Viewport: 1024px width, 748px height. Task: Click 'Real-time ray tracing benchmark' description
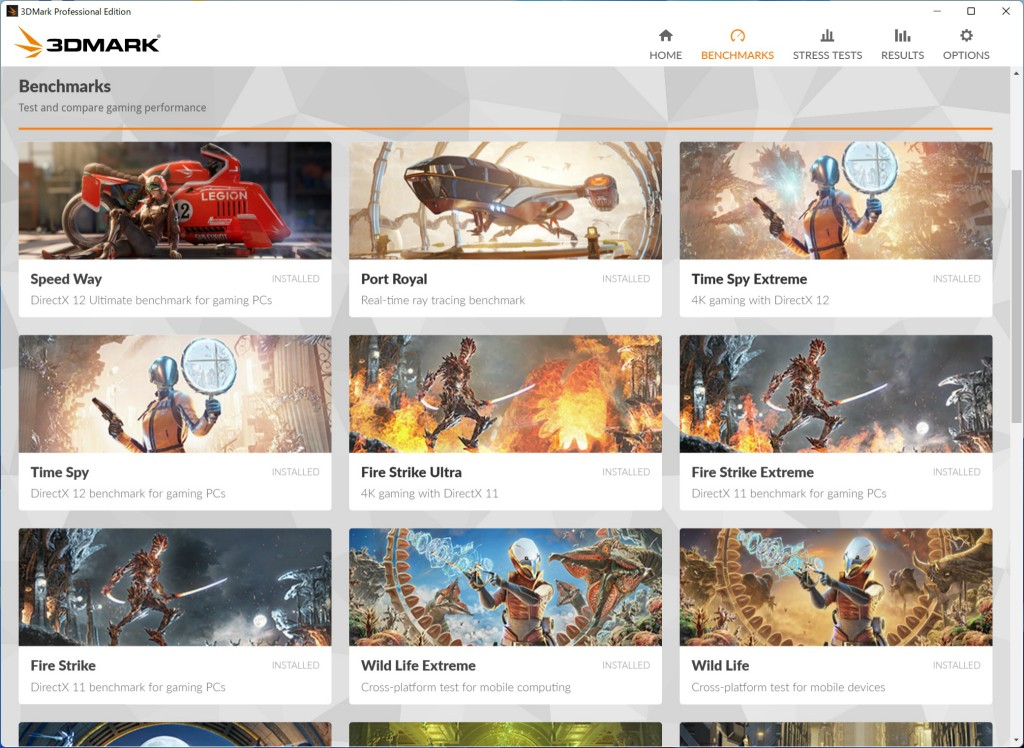[x=443, y=301]
